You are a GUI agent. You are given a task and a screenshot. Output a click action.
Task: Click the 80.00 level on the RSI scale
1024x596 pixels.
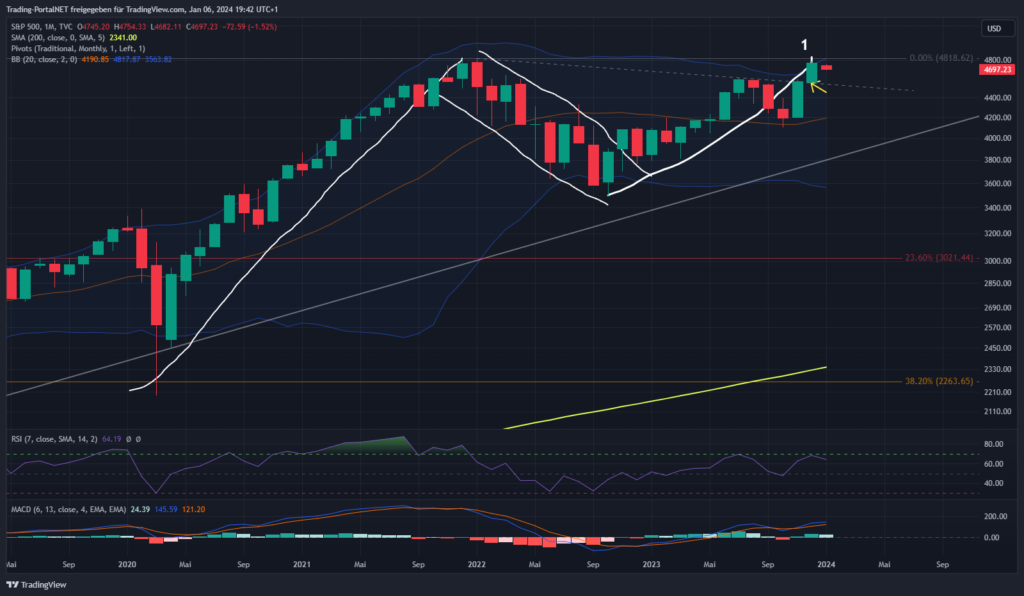[993, 443]
